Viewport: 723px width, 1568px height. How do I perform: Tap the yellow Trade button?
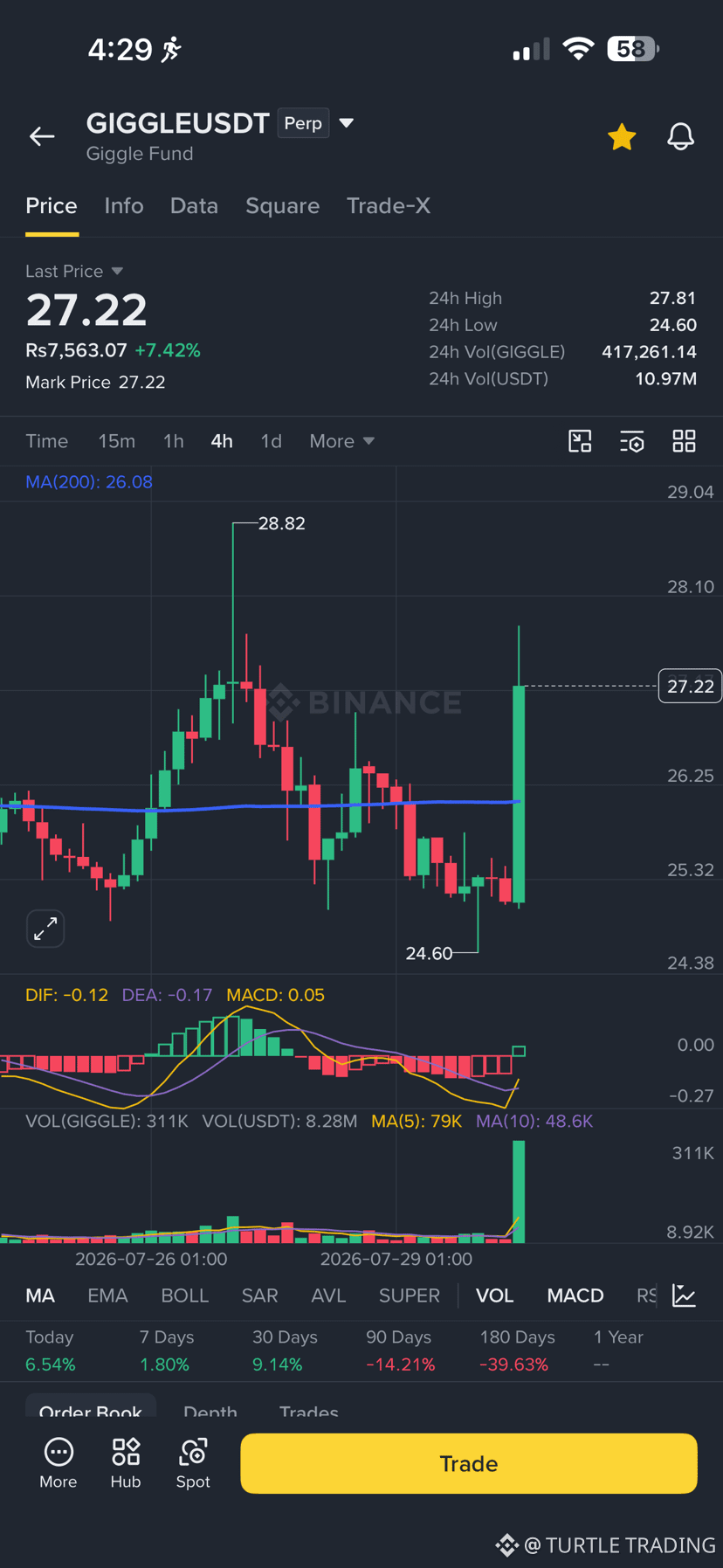469,1463
